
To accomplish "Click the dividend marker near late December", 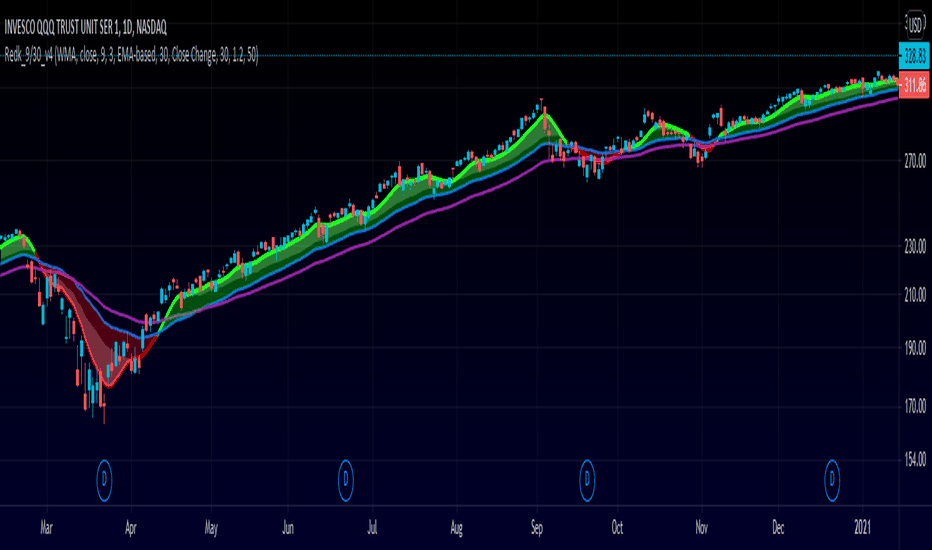I will (832, 480).
